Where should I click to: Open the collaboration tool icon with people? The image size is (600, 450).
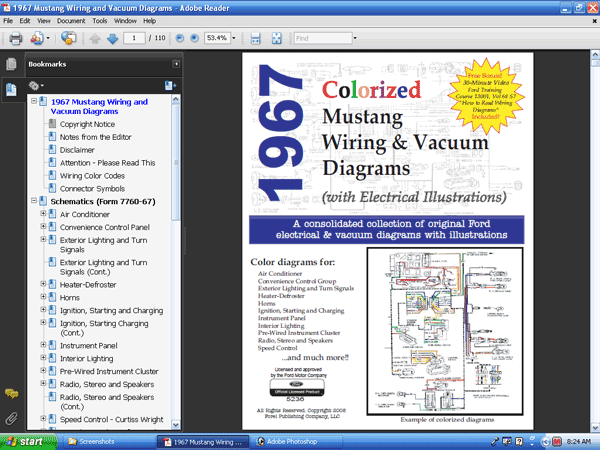click(37, 38)
